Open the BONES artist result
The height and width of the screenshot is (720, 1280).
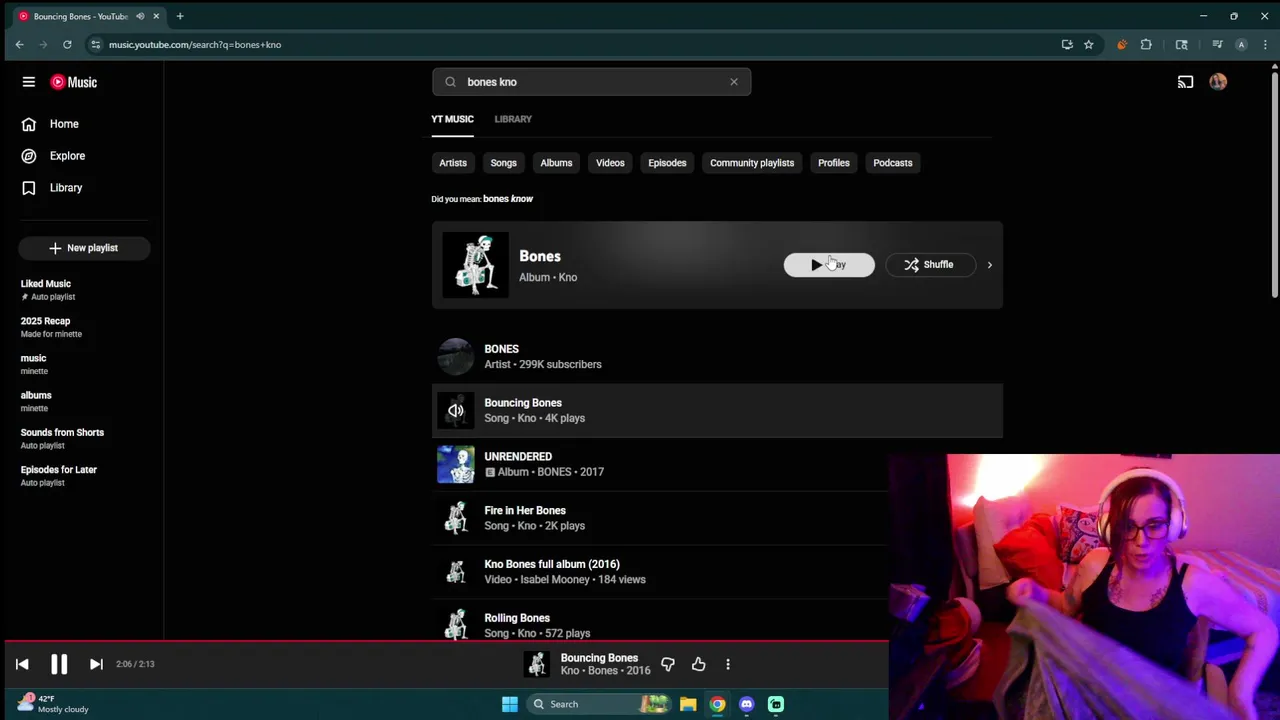[717, 356]
